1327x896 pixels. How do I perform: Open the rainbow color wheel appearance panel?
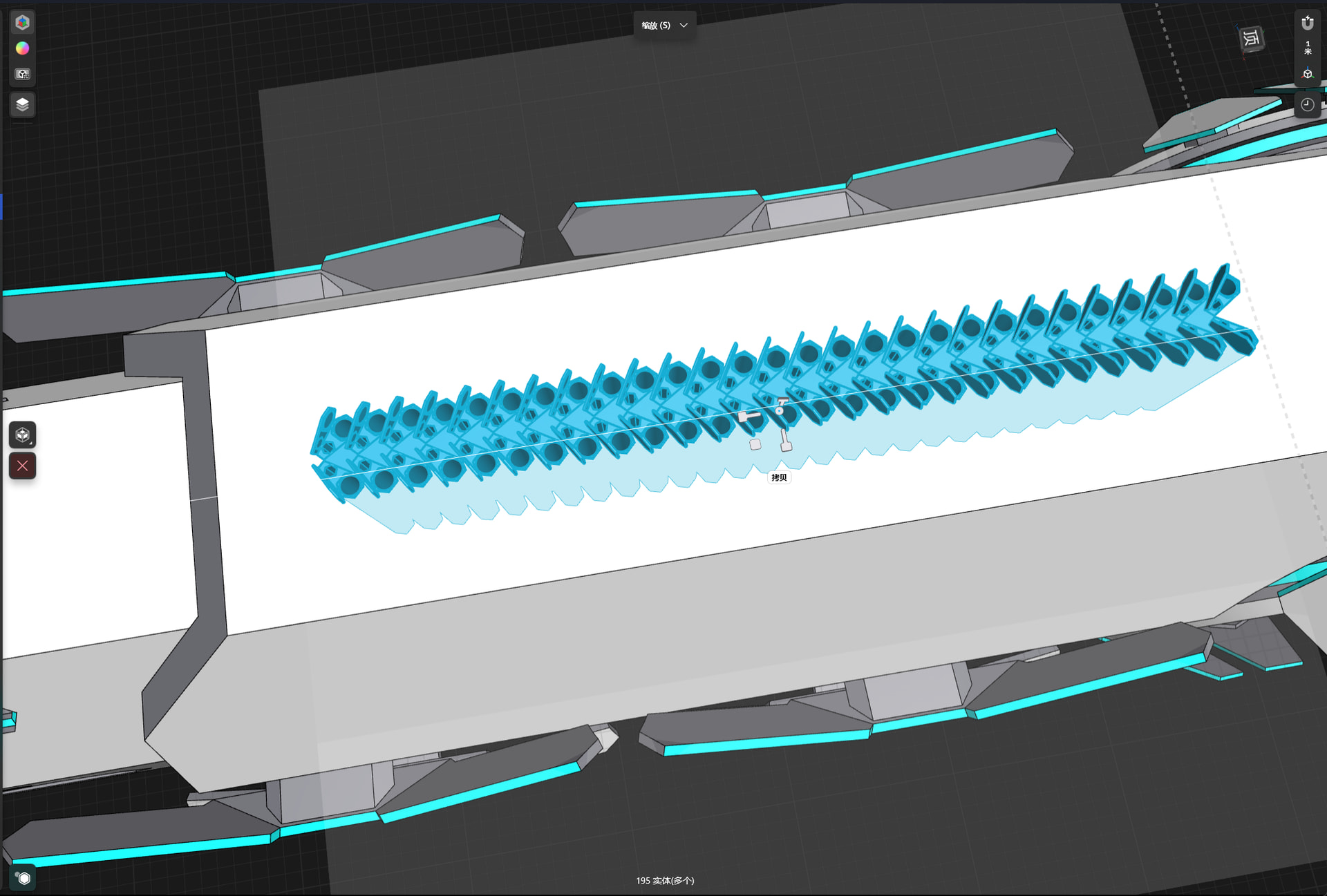click(x=22, y=48)
